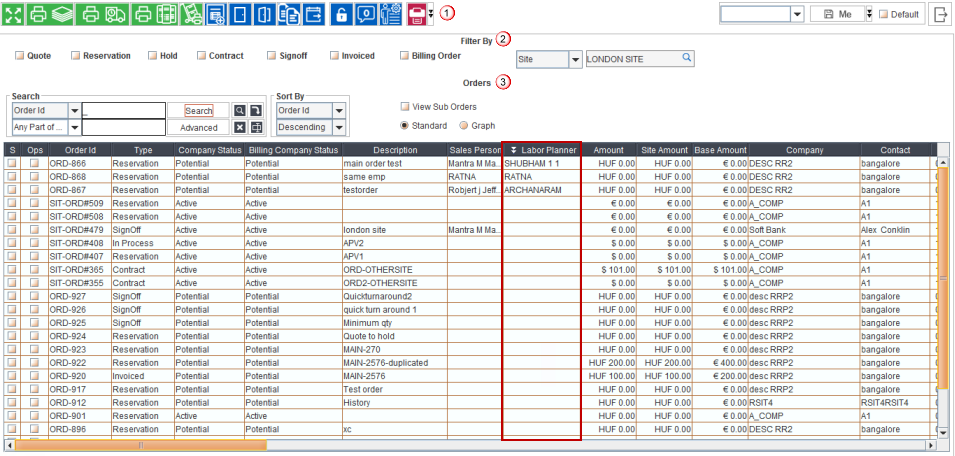The width and height of the screenshot is (955, 456).
Task: Open the Site filter dropdown
Action: coord(575,60)
